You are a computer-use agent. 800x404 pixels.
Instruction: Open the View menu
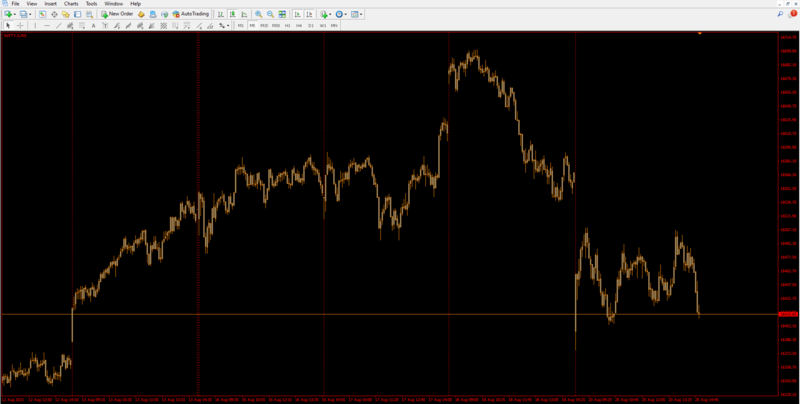click(x=32, y=4)
